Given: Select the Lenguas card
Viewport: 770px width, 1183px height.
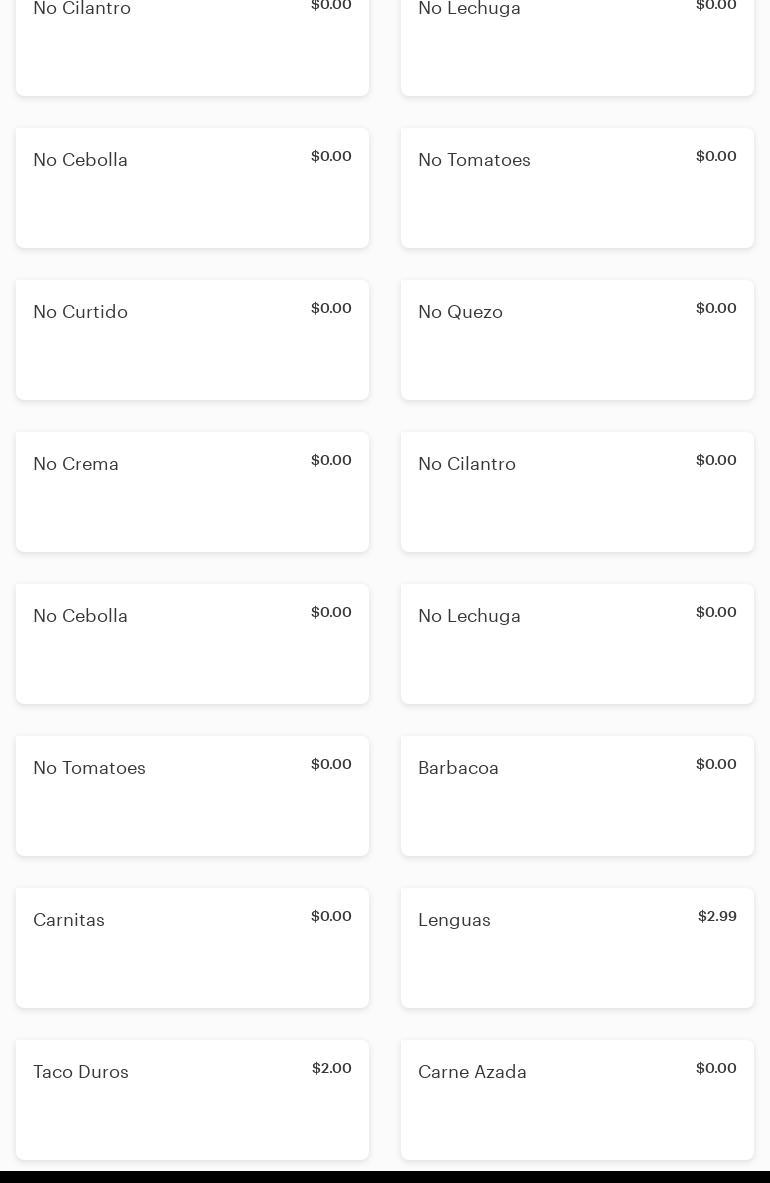Looking at the screenshot, I should [577, 948].
